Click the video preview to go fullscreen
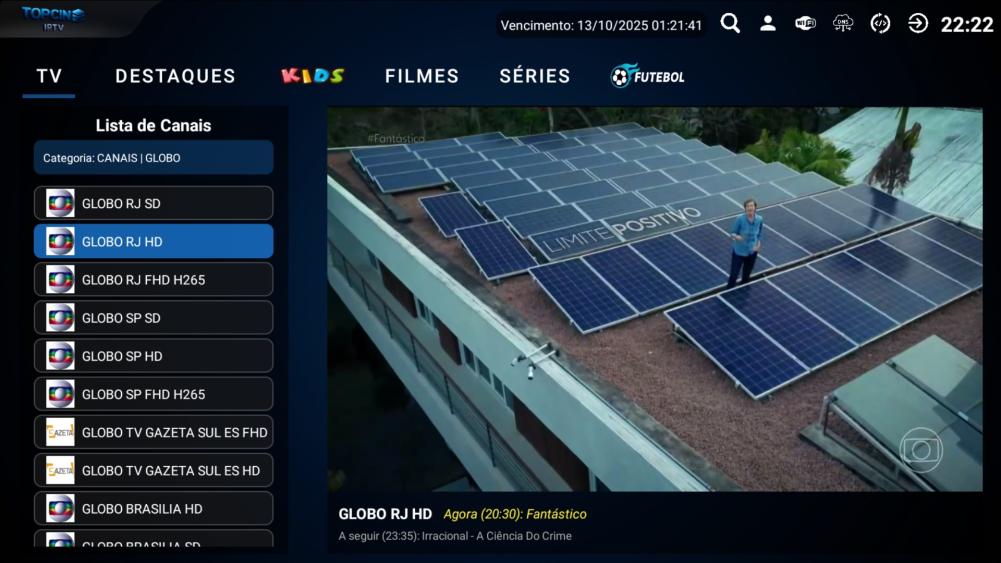This screenshot has height=563, width=1001. point(654,299)
